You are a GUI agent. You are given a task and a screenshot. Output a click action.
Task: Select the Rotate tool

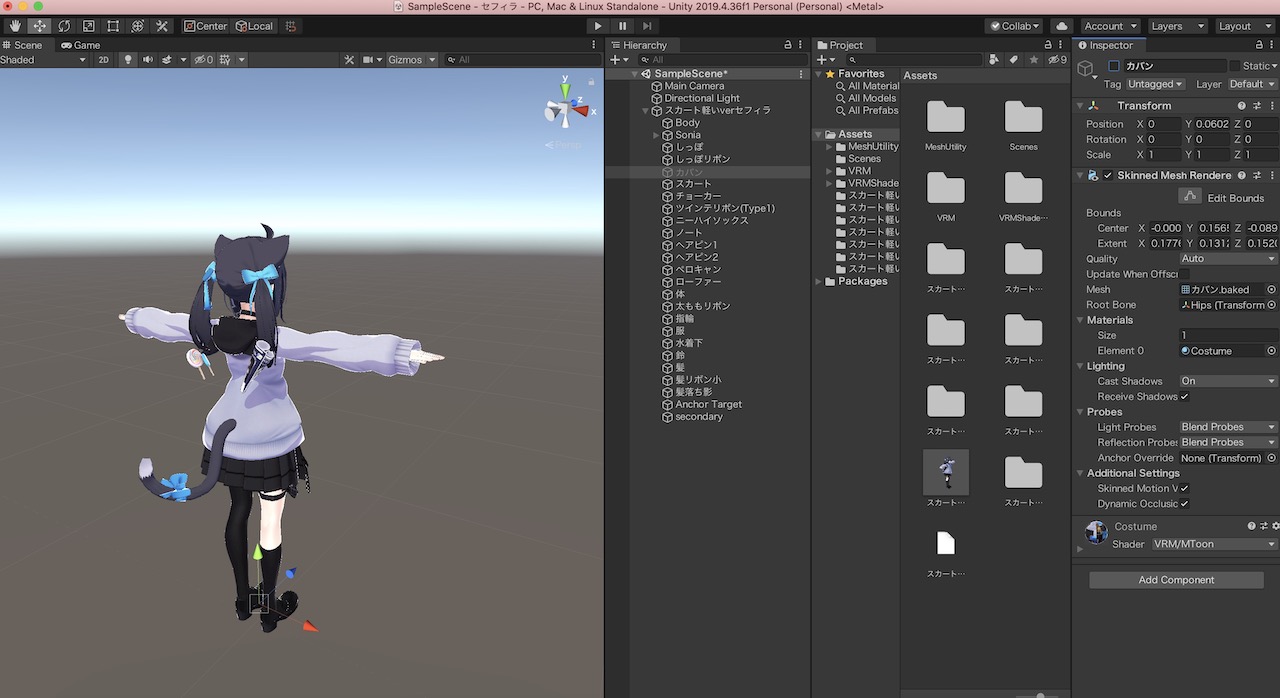(65, 25)
